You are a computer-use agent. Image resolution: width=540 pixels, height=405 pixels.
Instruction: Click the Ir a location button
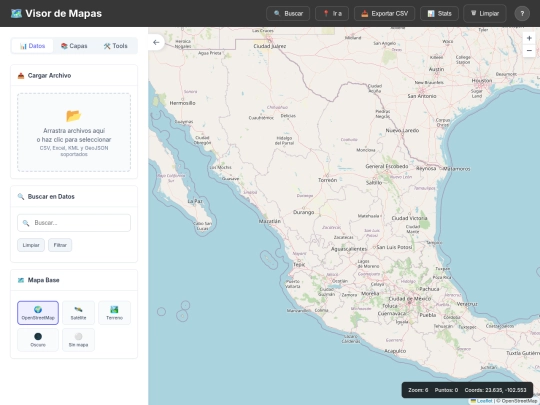(x=332, y=13)
